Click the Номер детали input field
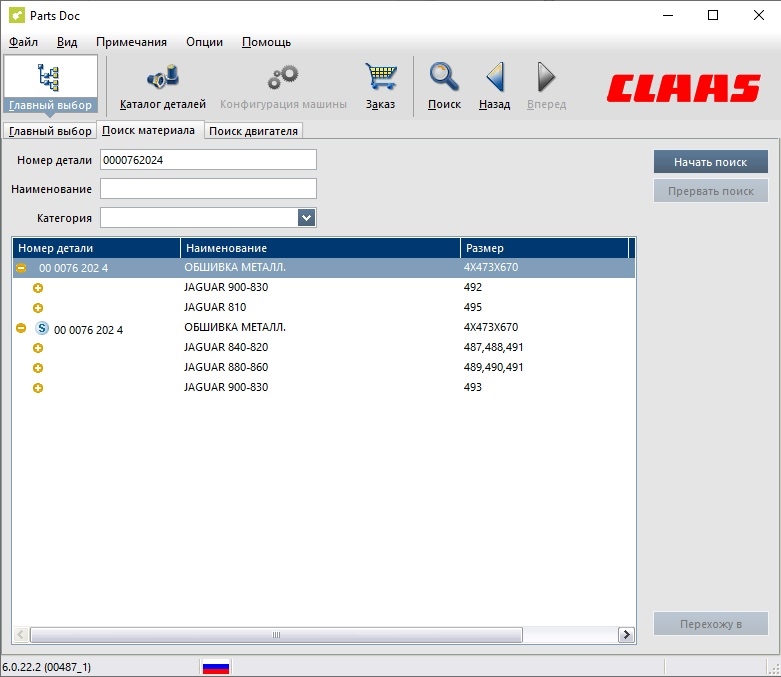 pos(208,160)
